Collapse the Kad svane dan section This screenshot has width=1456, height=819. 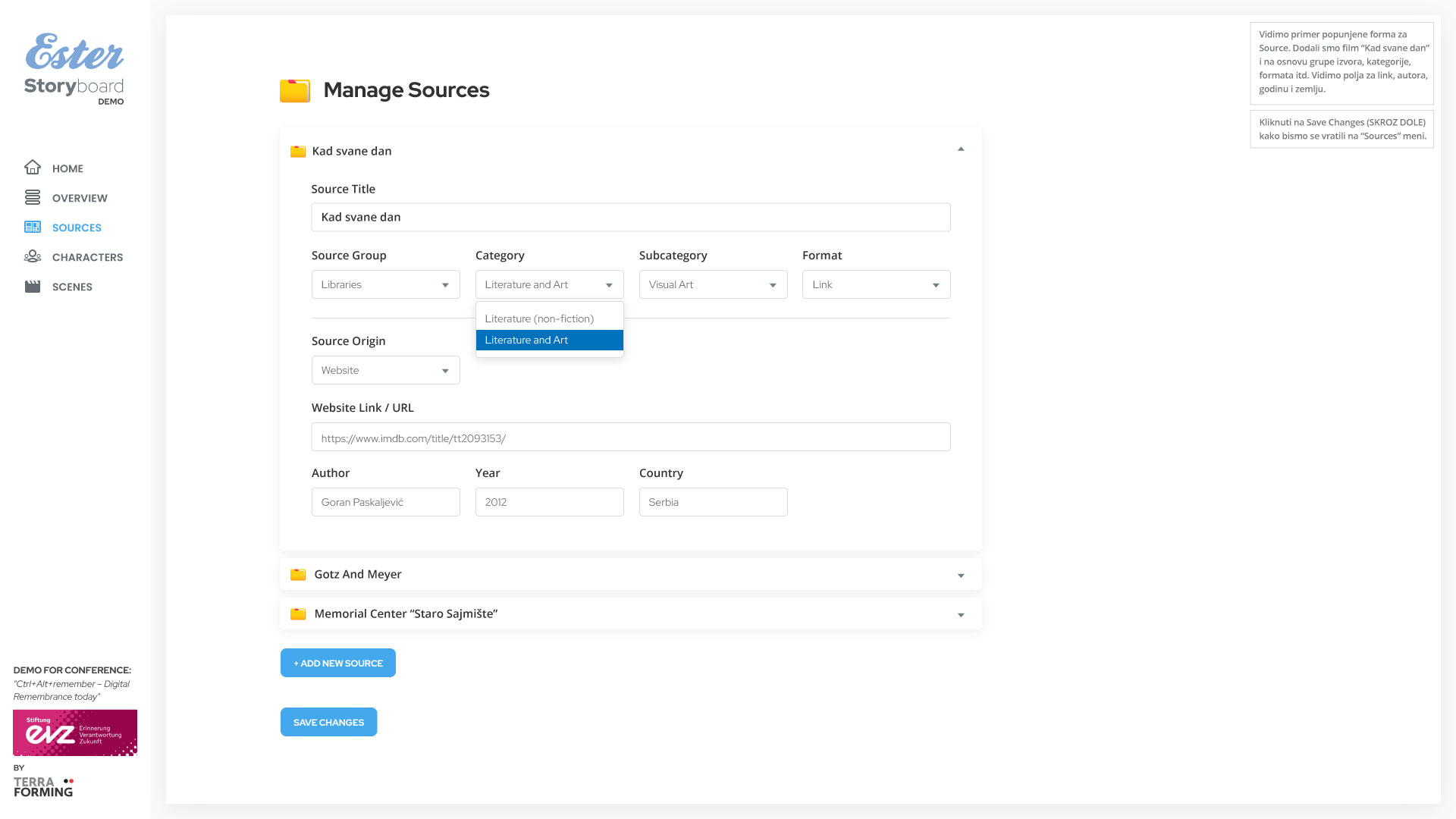click(x=961, y=149)
